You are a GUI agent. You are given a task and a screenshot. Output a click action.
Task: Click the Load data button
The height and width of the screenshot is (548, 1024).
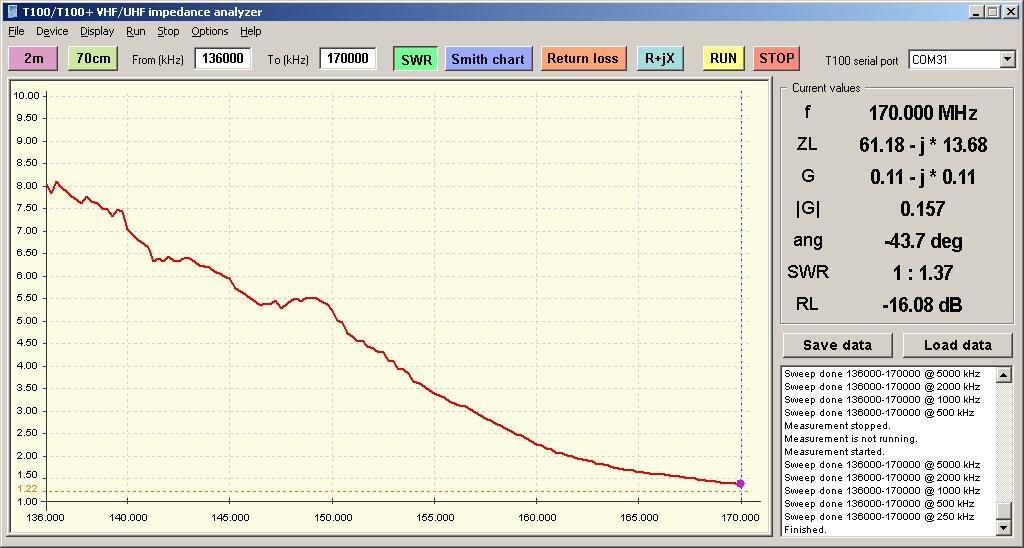(957, 345)
